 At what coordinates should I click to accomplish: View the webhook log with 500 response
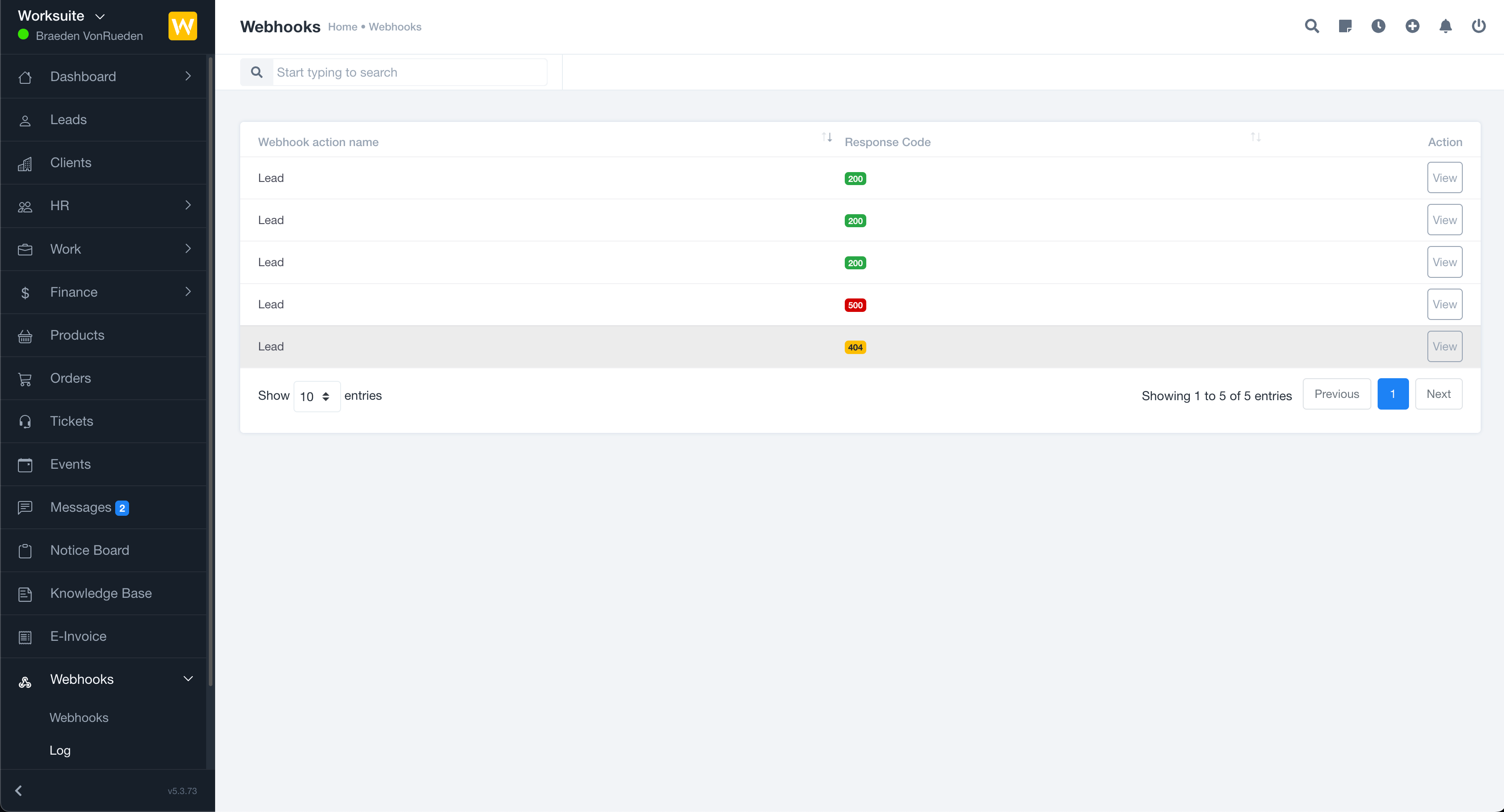(1444, 304)
